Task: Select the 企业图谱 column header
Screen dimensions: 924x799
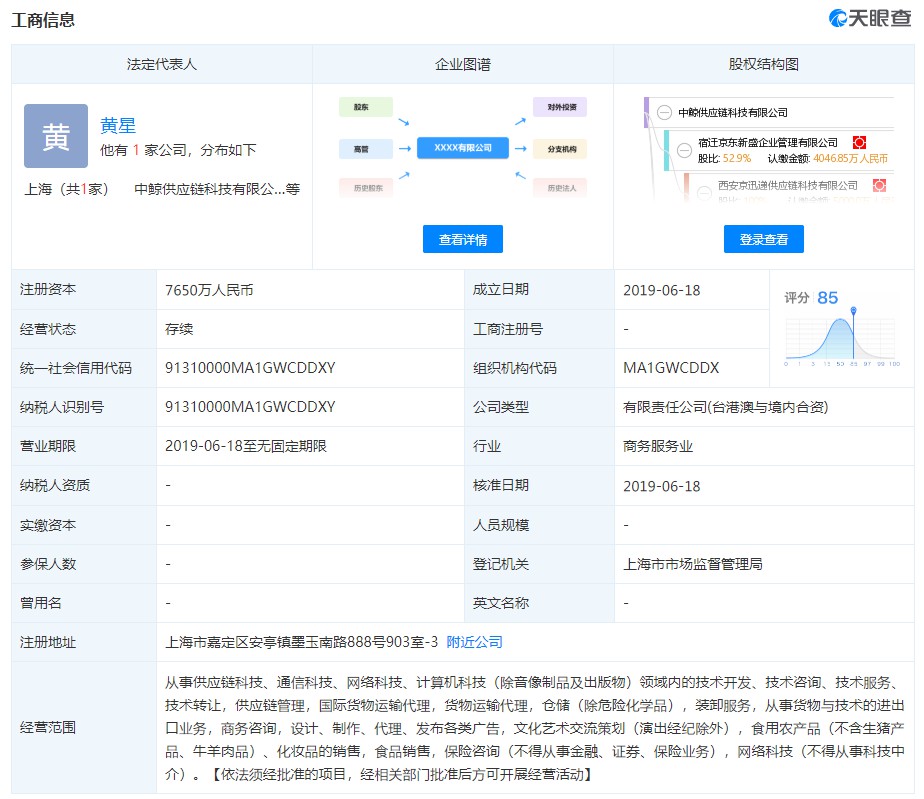Action: 463,64
